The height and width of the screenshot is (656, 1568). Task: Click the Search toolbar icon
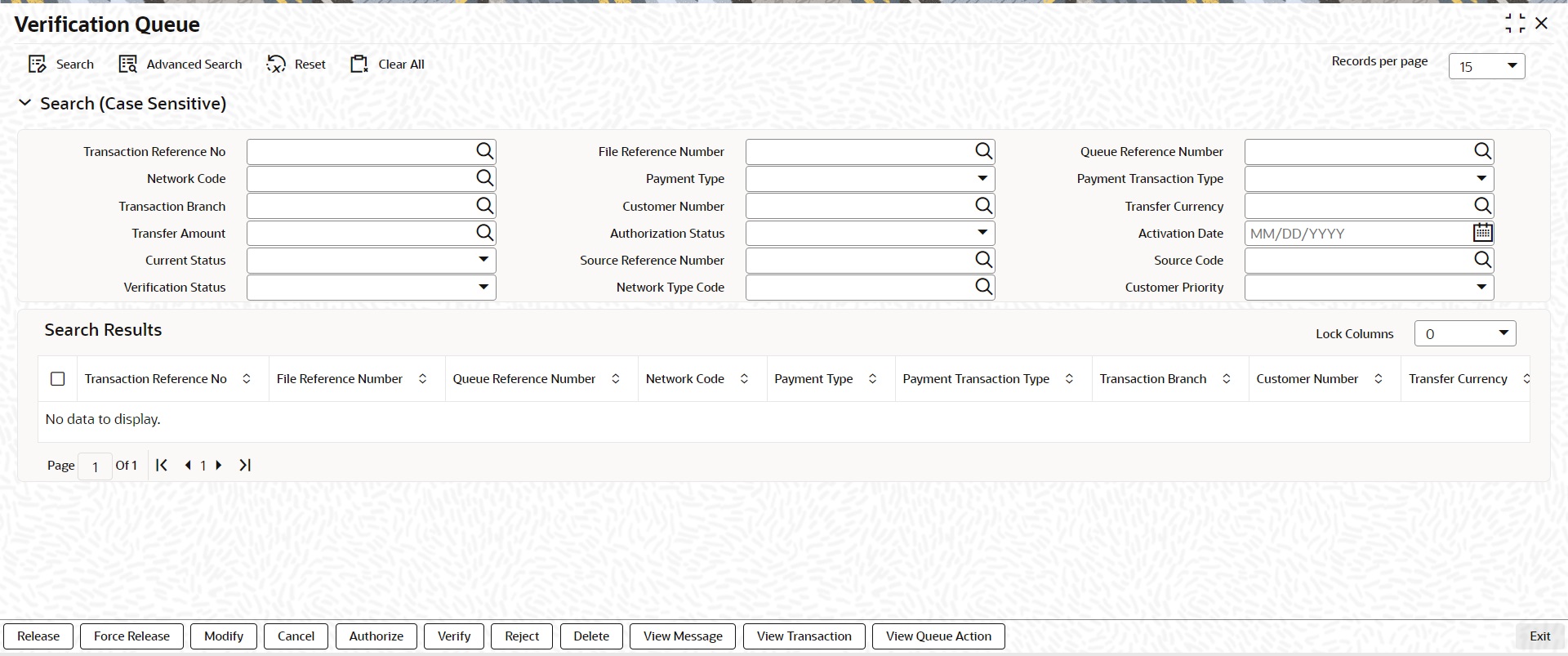37,64
